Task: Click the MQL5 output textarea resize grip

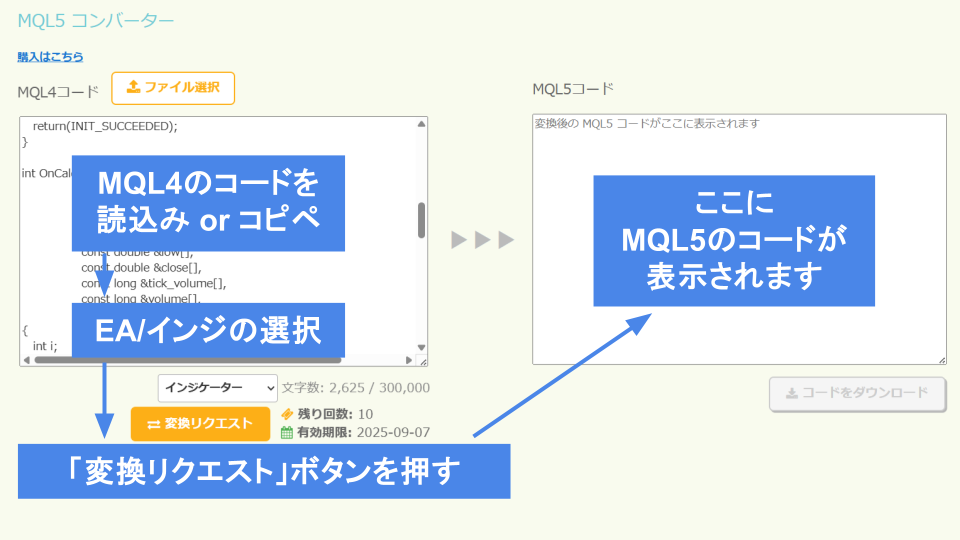Action: pos(942,360)
